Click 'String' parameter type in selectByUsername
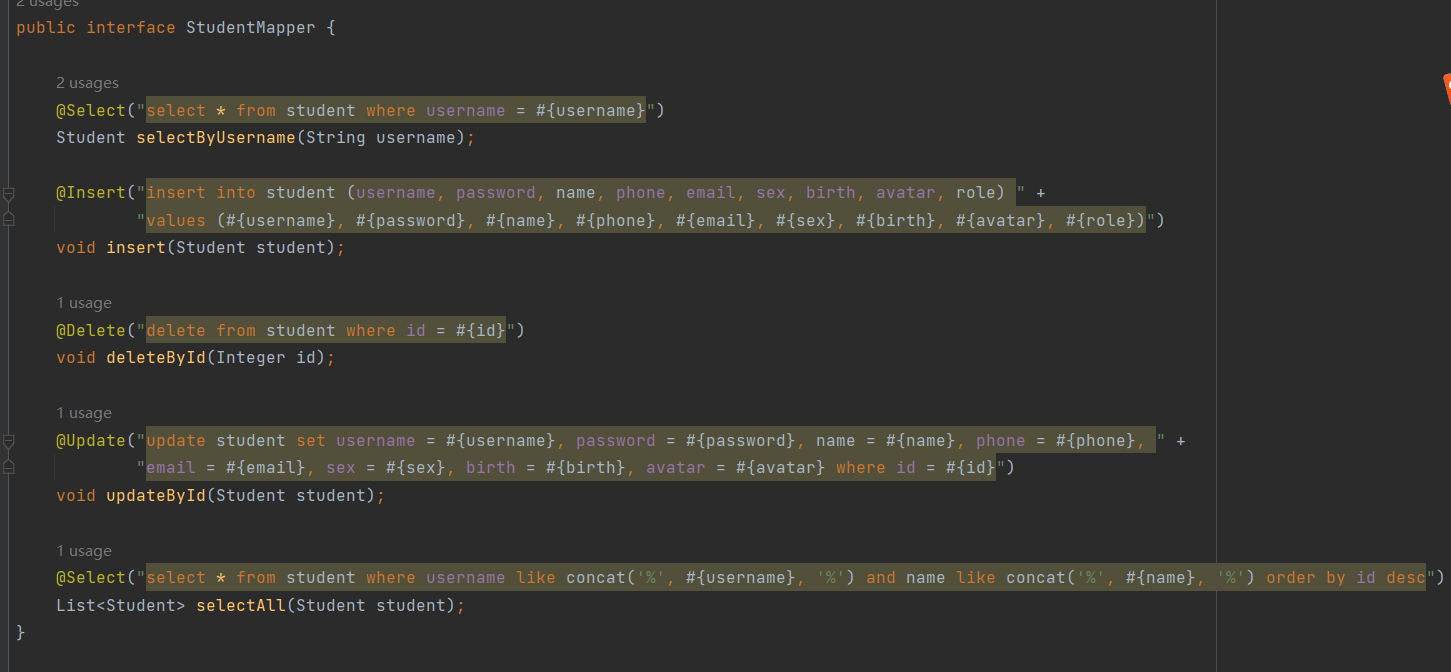Screen dimensions: 1451x672 click(x=336, y=138)
